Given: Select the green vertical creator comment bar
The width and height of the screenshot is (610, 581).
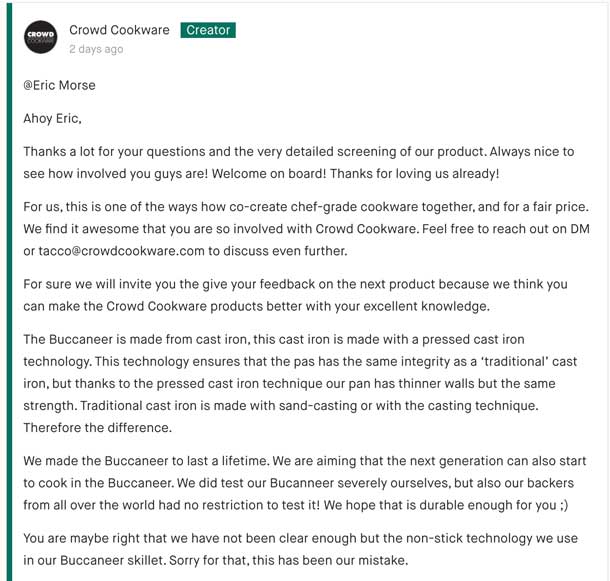Looking at the screenshot, I should coord(9,292).
